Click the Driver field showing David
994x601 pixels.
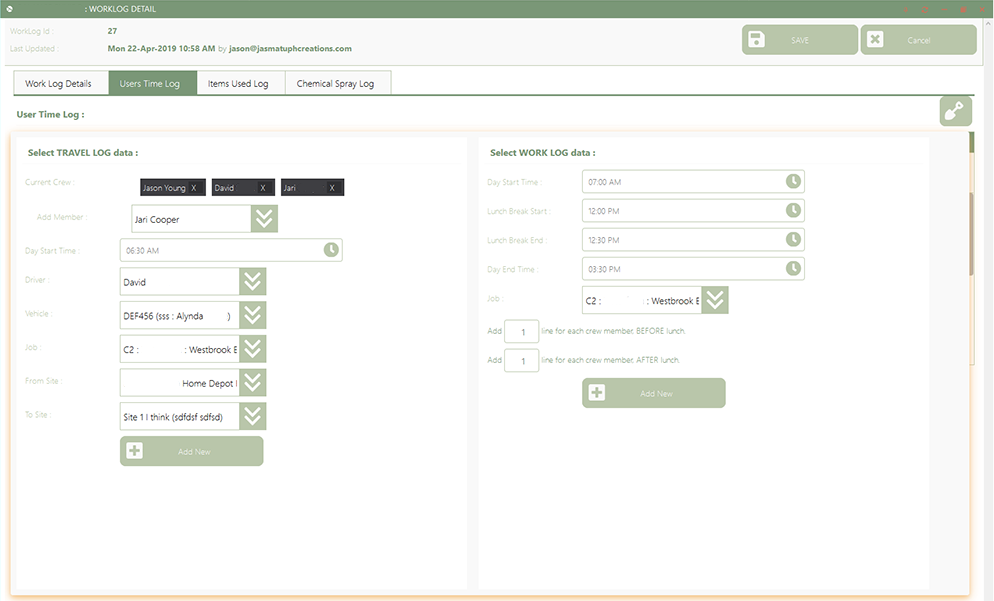[179, 281]
